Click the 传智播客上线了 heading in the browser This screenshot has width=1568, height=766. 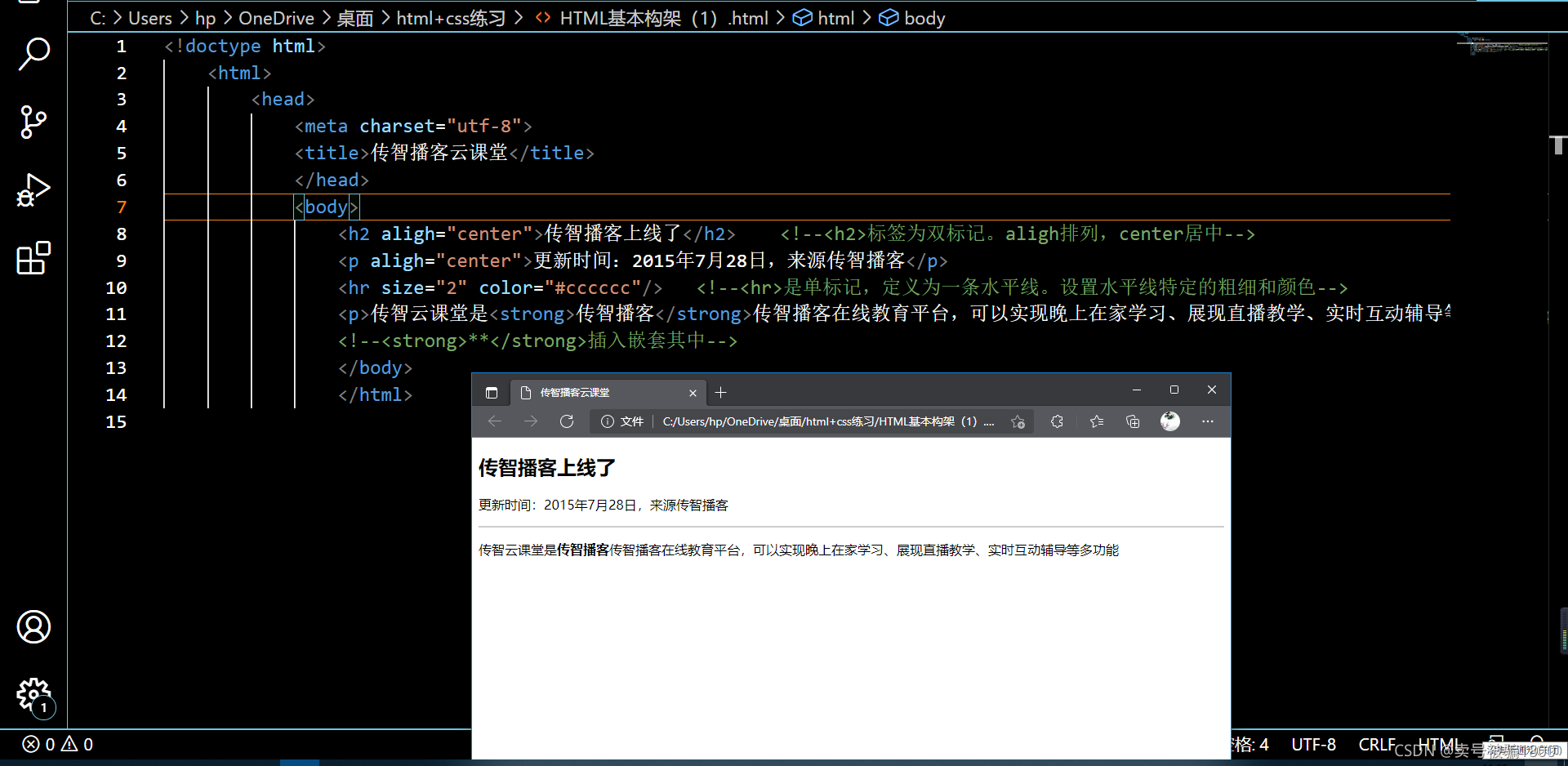click(x=546, y=468)
